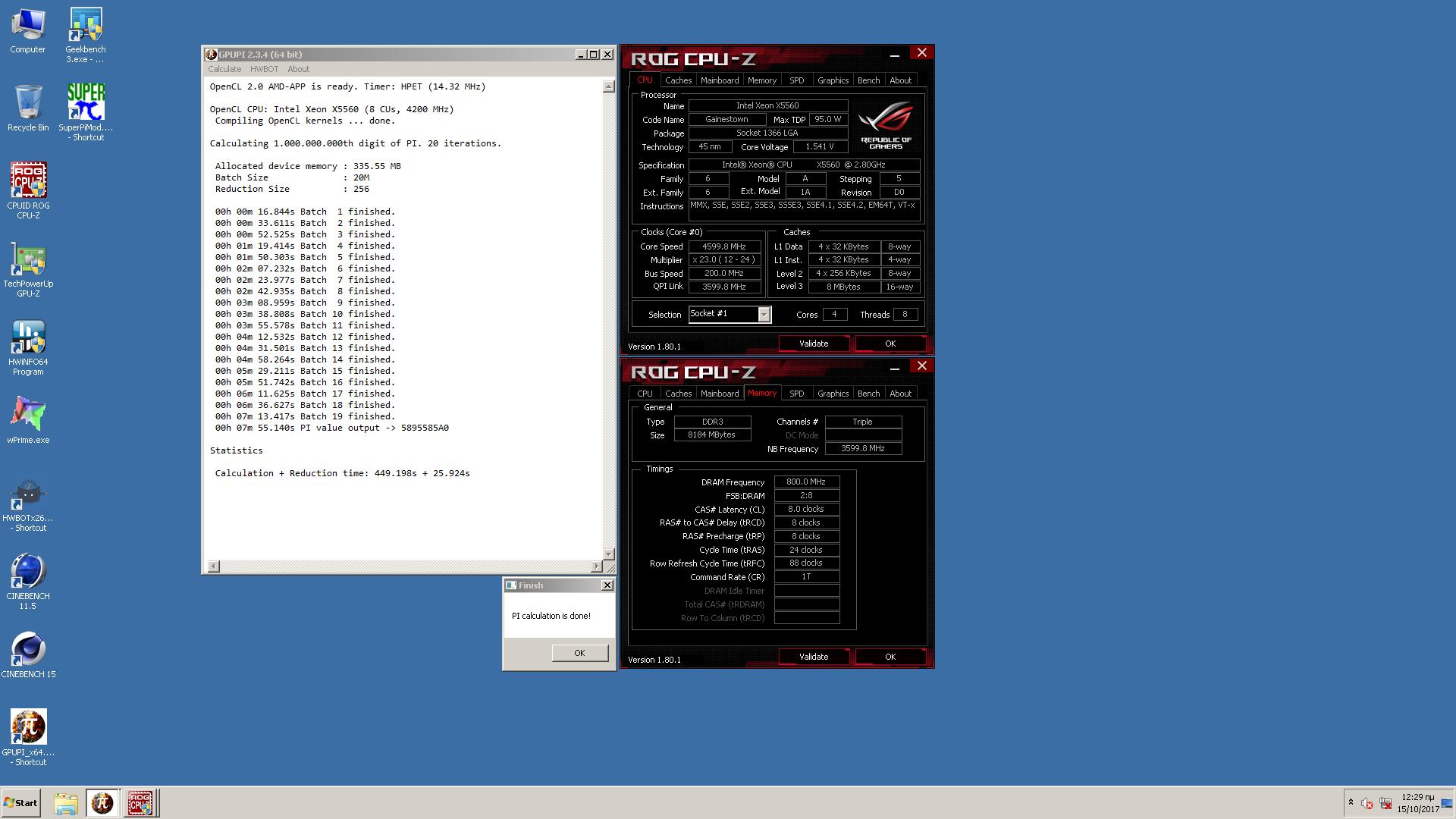Minimize the top ROG CPU-Z window
Screen dimensions: 1456x819
click(x=894, y=55)
